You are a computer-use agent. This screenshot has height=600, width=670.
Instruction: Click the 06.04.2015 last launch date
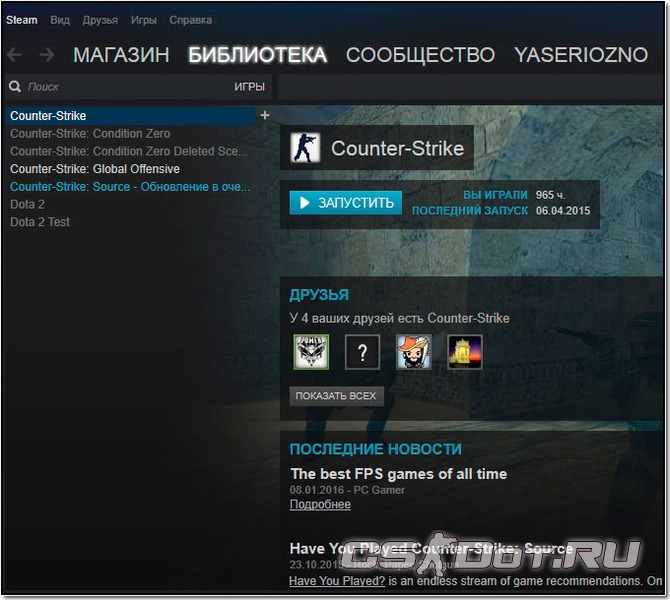click(563, 211)
